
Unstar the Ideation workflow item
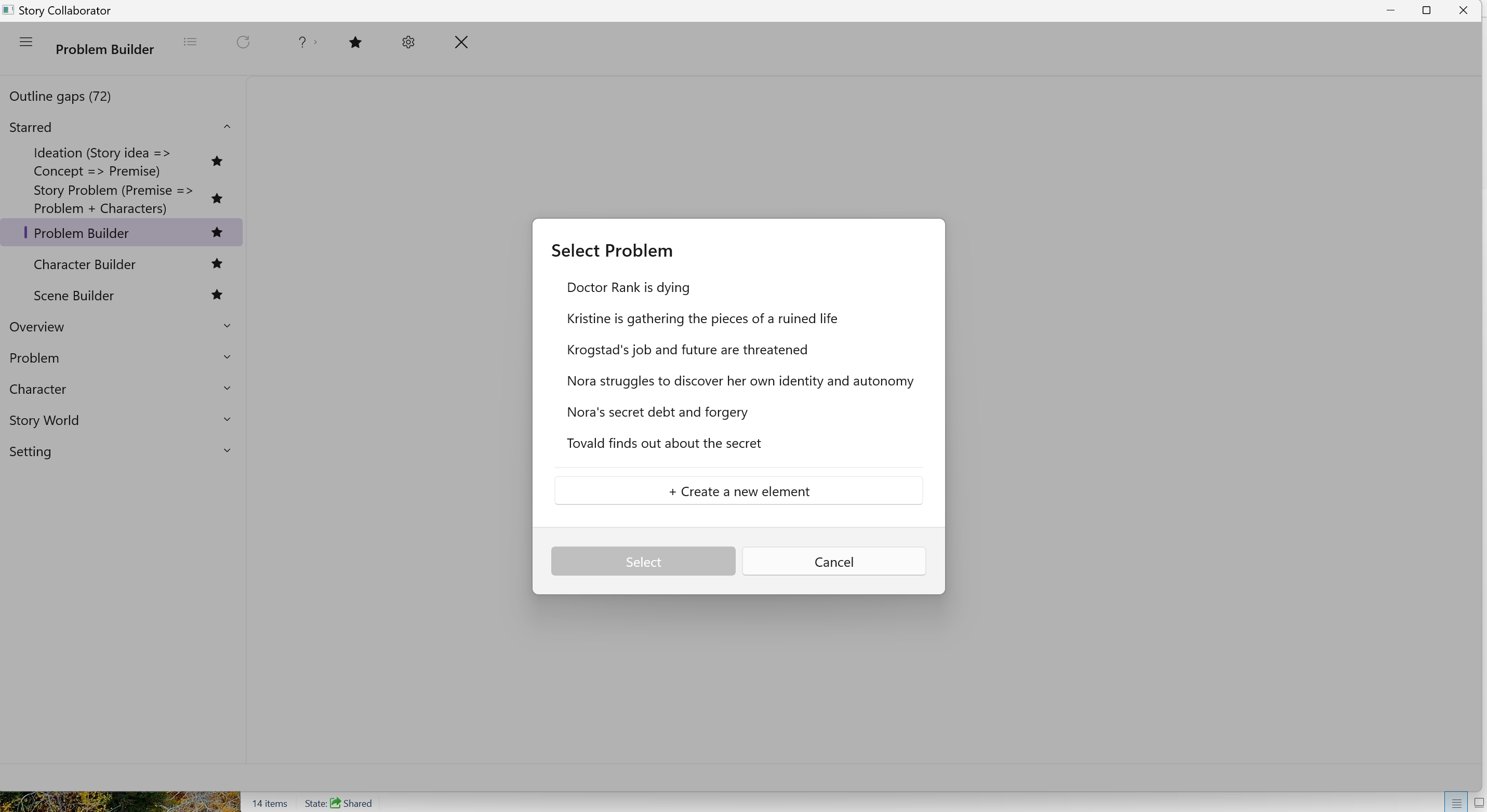tap(217, 161)
